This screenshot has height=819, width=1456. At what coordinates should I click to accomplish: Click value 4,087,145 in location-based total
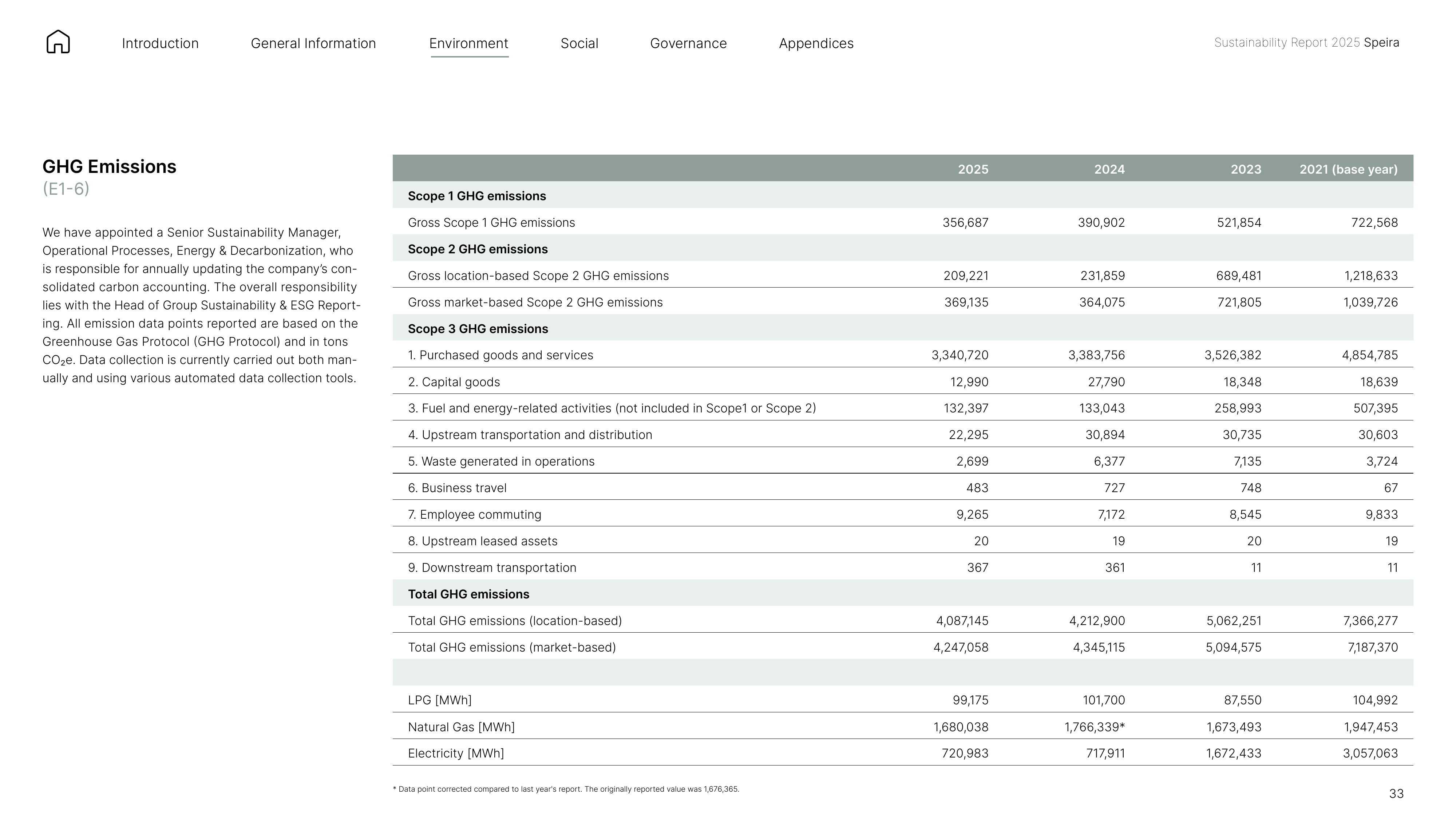click(x=962, y=621)
